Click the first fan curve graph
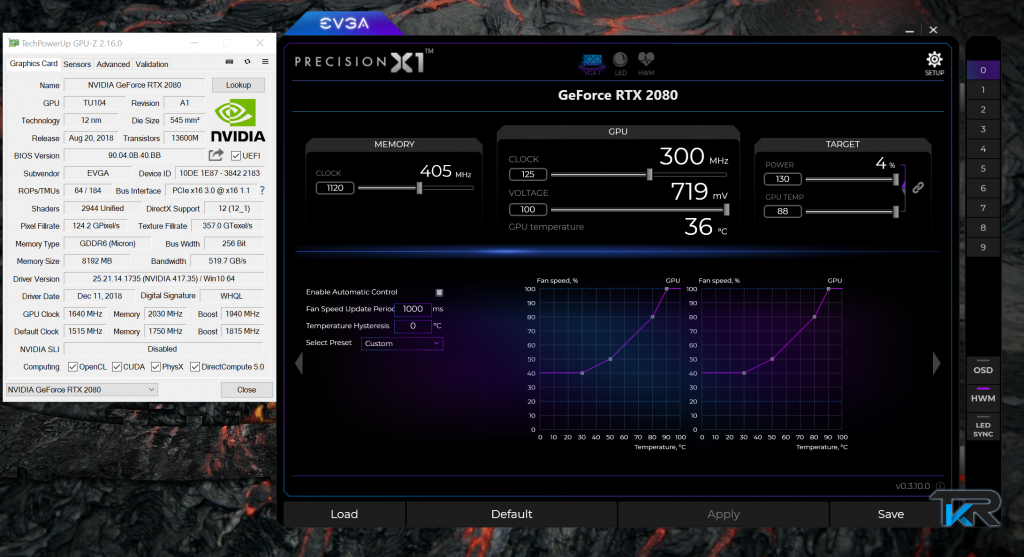 609,359
